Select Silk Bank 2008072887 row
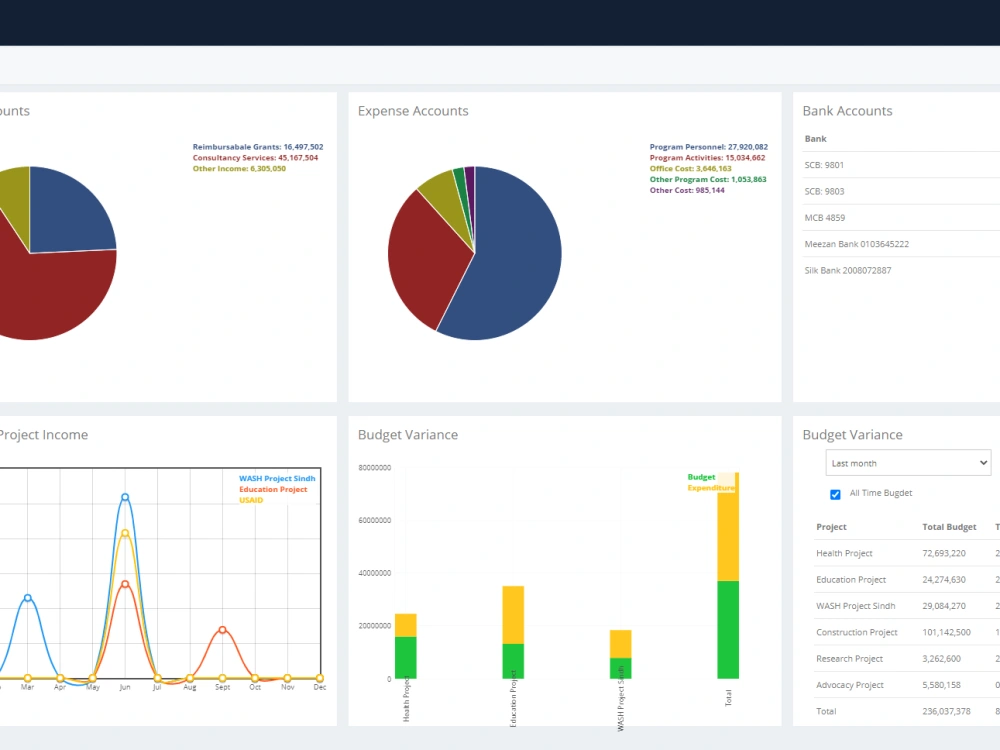The image size is (1000, 750). tap(901, 270)
